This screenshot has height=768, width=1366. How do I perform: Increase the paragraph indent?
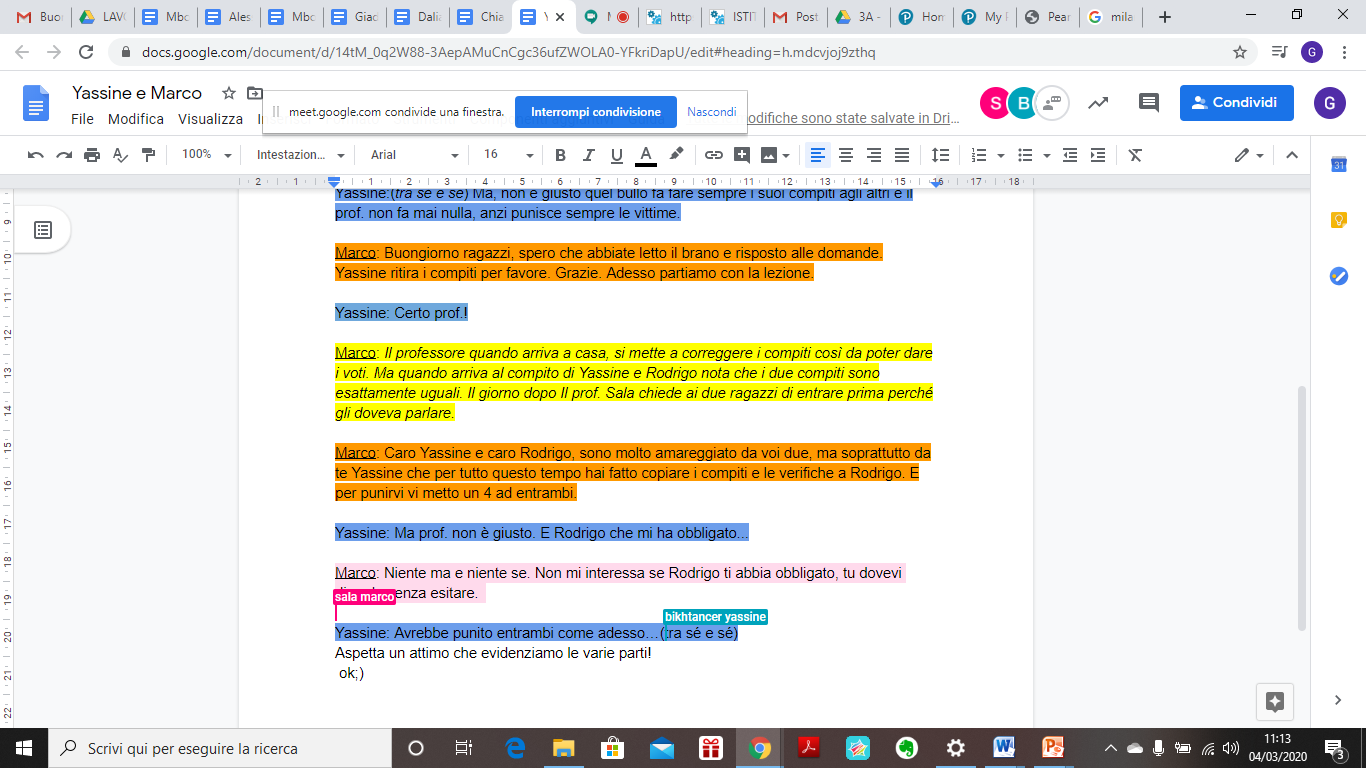(x=1098, y=155)
